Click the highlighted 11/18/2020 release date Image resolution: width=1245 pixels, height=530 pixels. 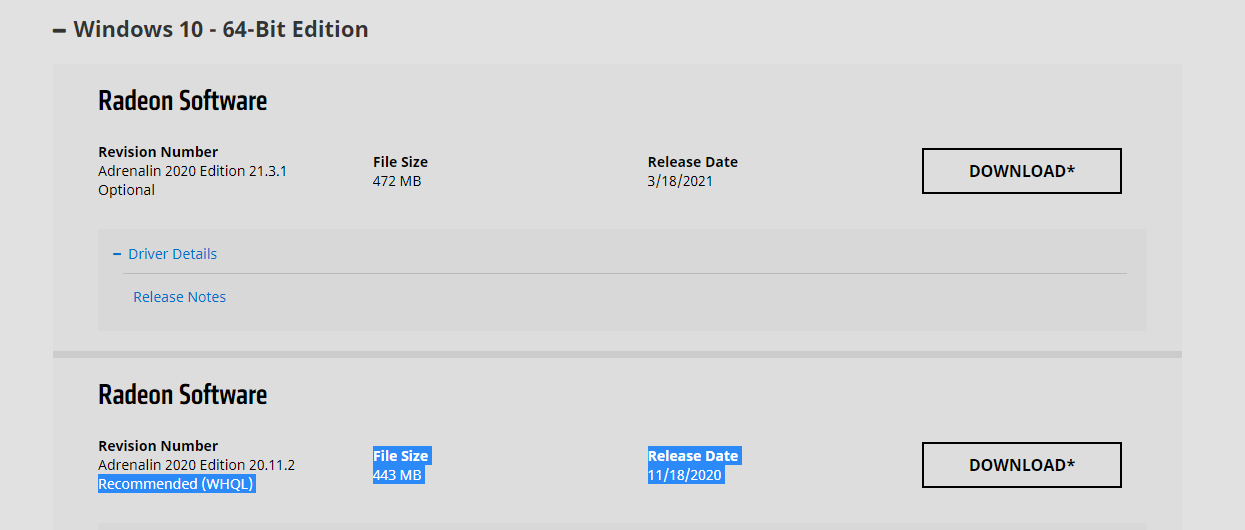click(685, 475)
